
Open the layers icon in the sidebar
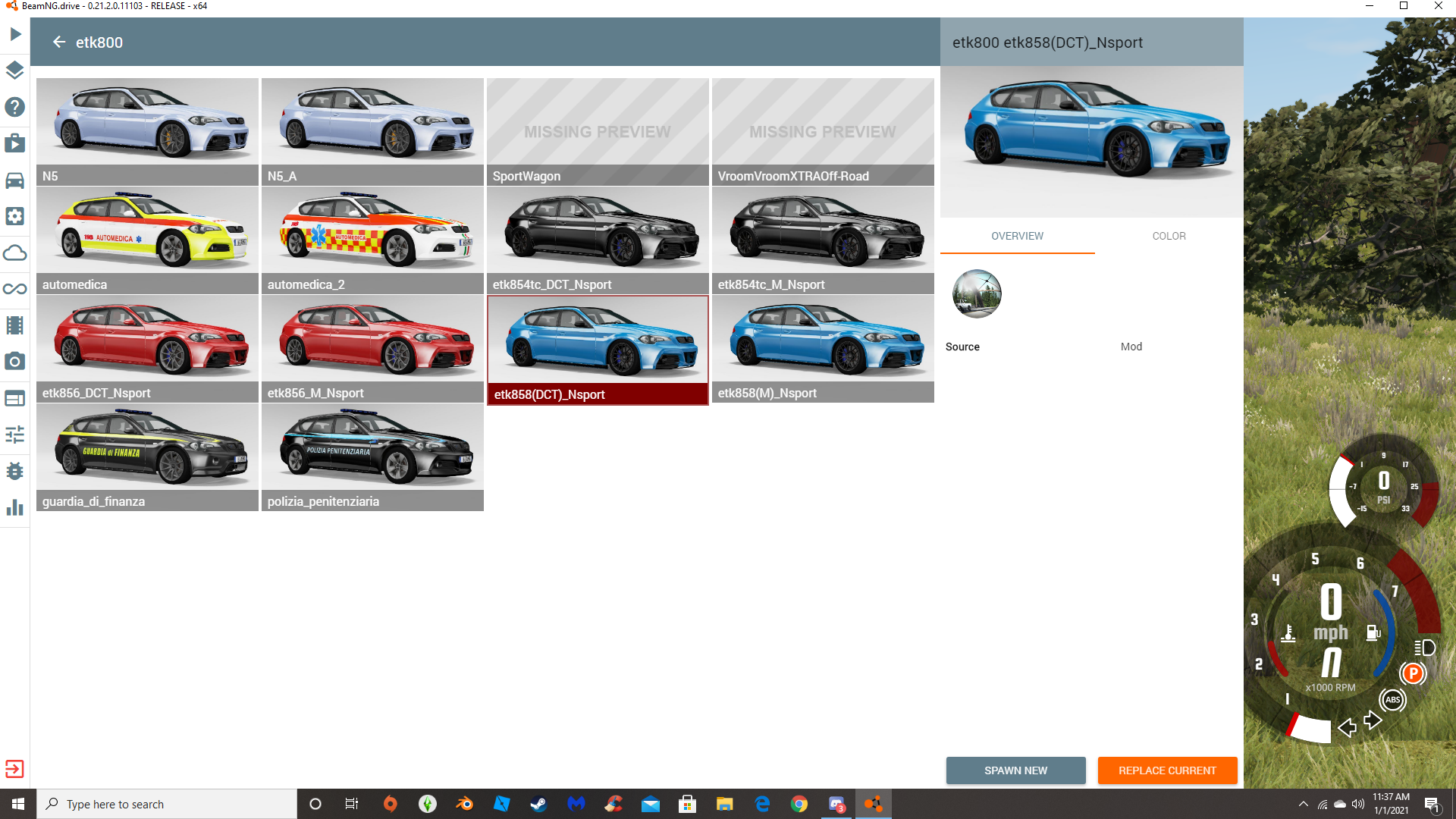15,71
